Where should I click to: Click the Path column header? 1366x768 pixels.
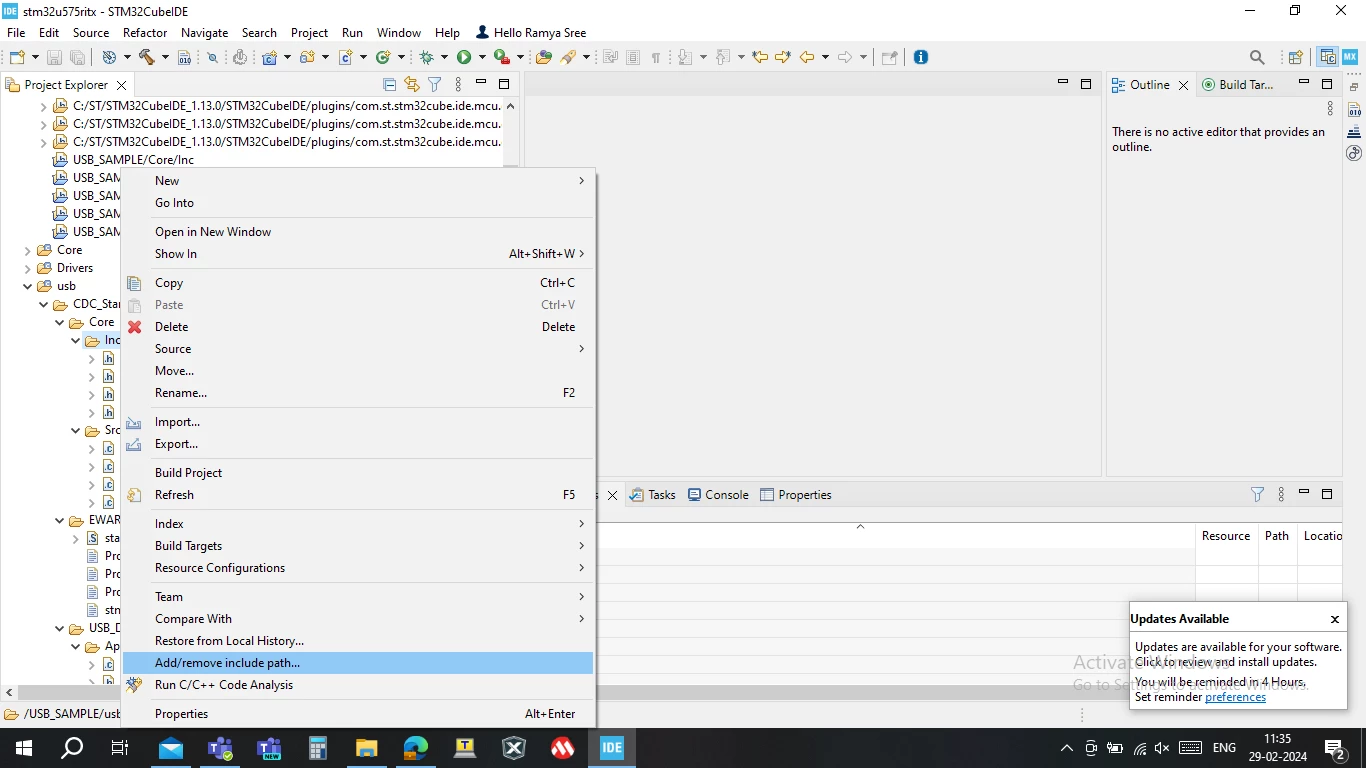[x=1277, y=536]
